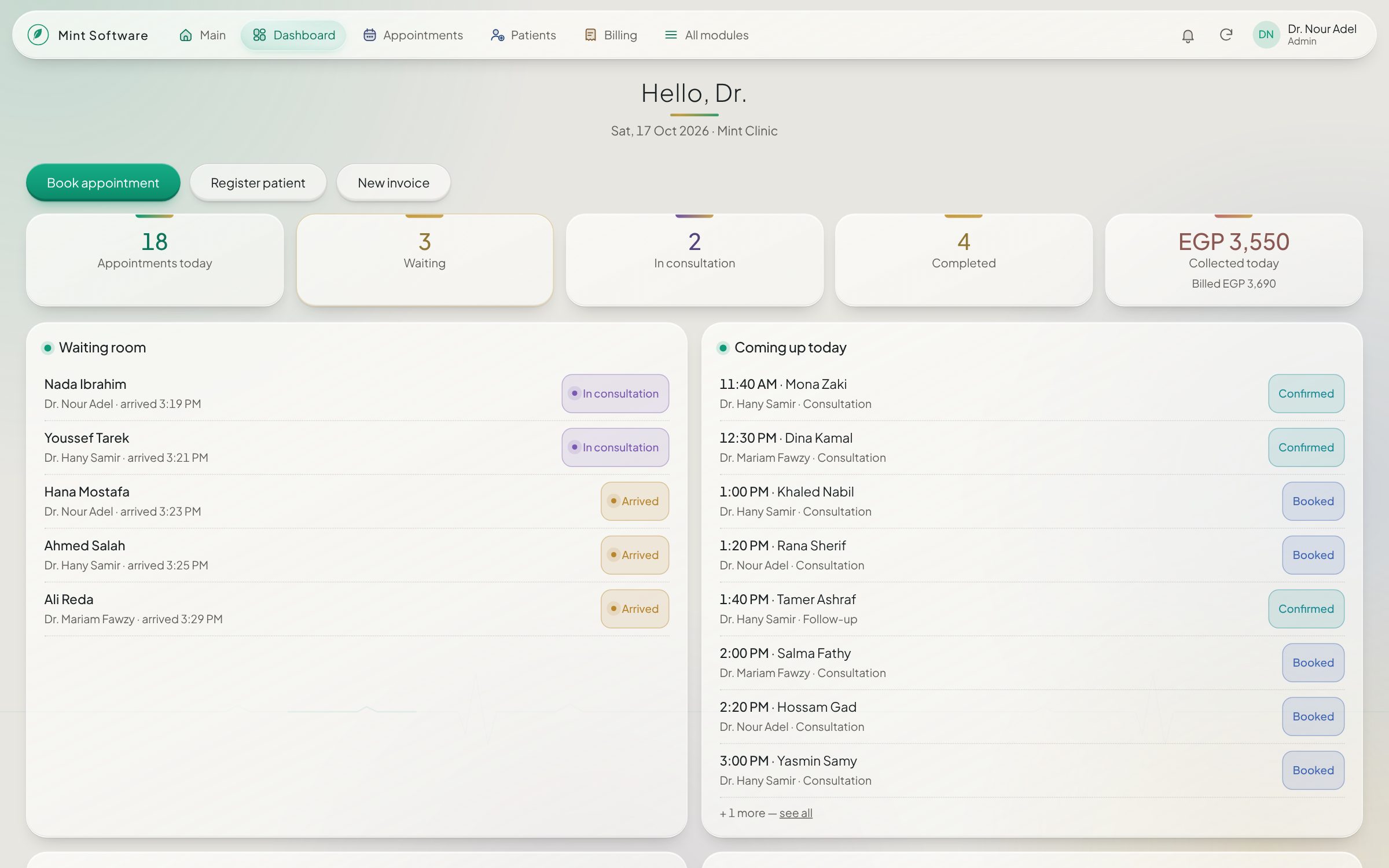Click Salma Fathy's Booked badge

pyautogui.click(x=1313, y=663)
